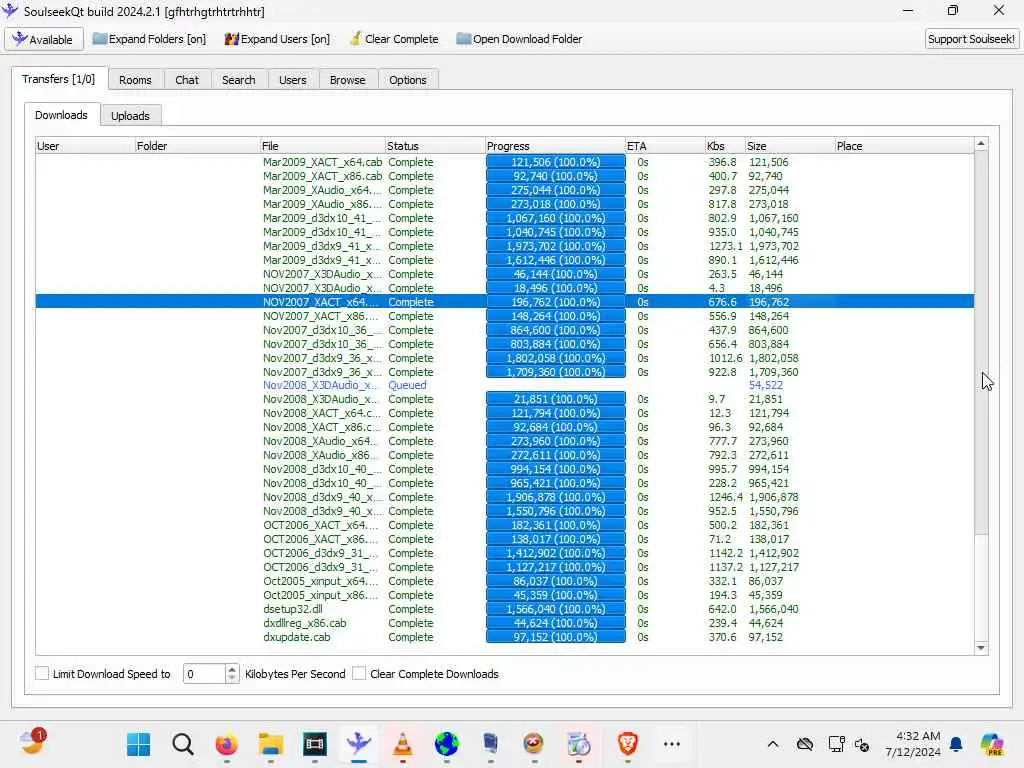Open VLC media player from the taskbar
The height and width of the screenshot is (768, 1024).
pos(402,744)
